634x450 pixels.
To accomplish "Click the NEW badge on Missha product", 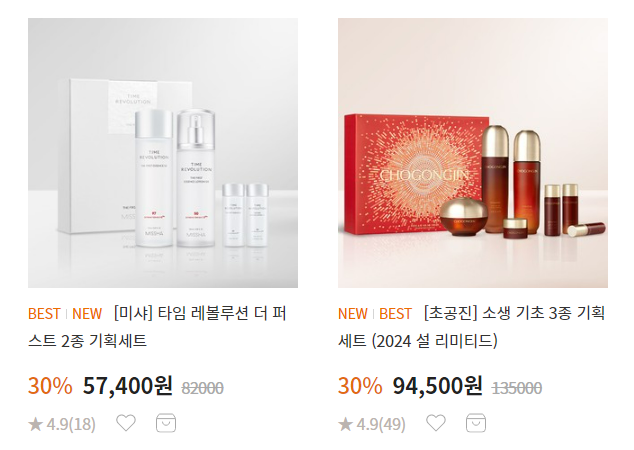I will [x=87, y=314].
